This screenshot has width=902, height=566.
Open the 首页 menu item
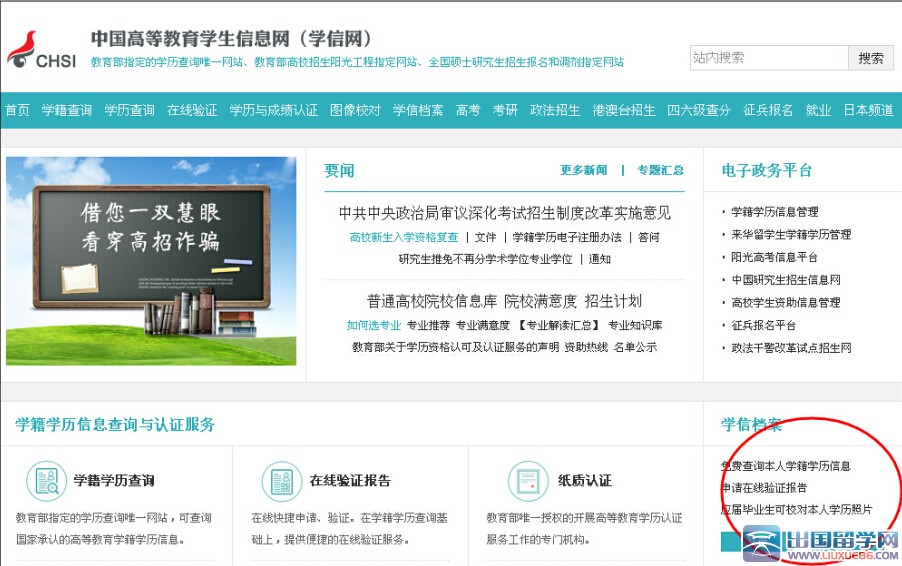17,110
